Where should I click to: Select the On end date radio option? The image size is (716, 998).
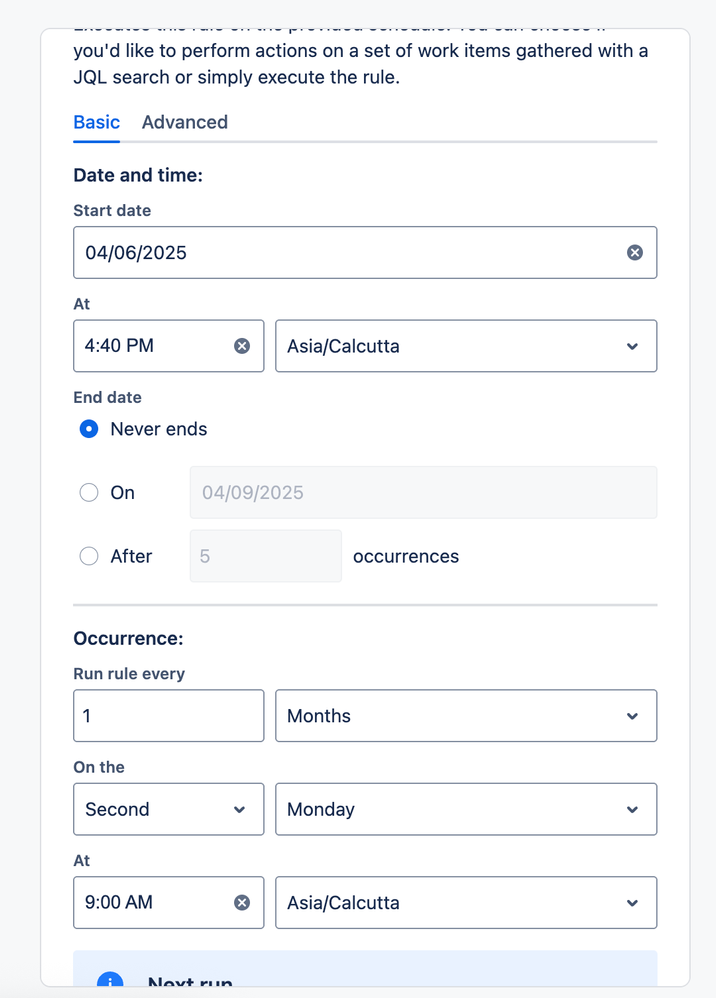coord(89,493)
